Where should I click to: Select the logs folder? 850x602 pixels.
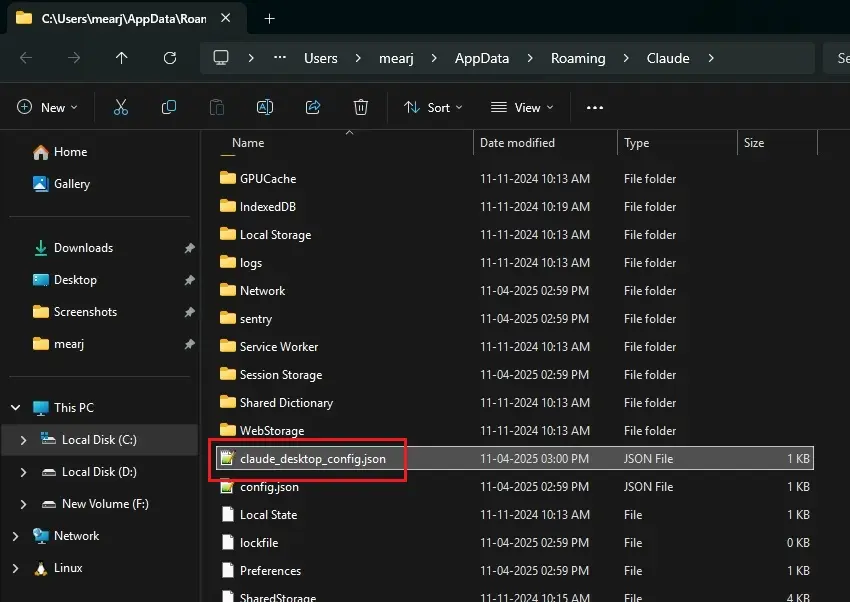tap(250, 263)
